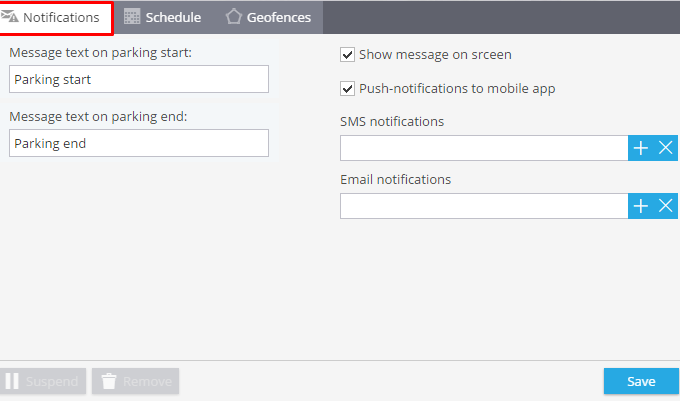Click the Remove button
680x401 pixels.
point(135,381)
